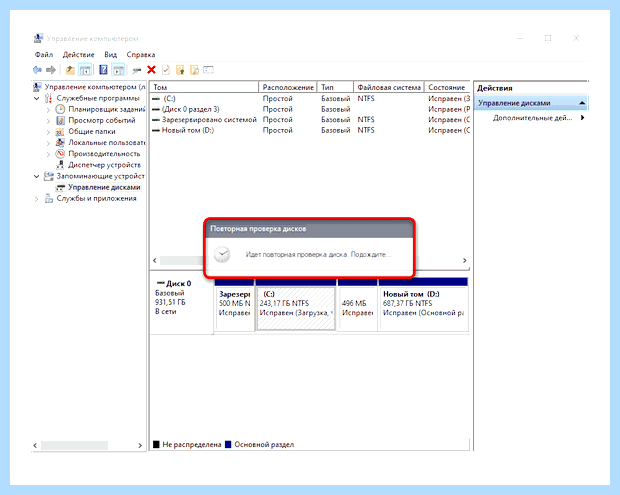This screenshot has height=495, width=620.
Task: Open the Файл menu
Action: pos(44,55)
